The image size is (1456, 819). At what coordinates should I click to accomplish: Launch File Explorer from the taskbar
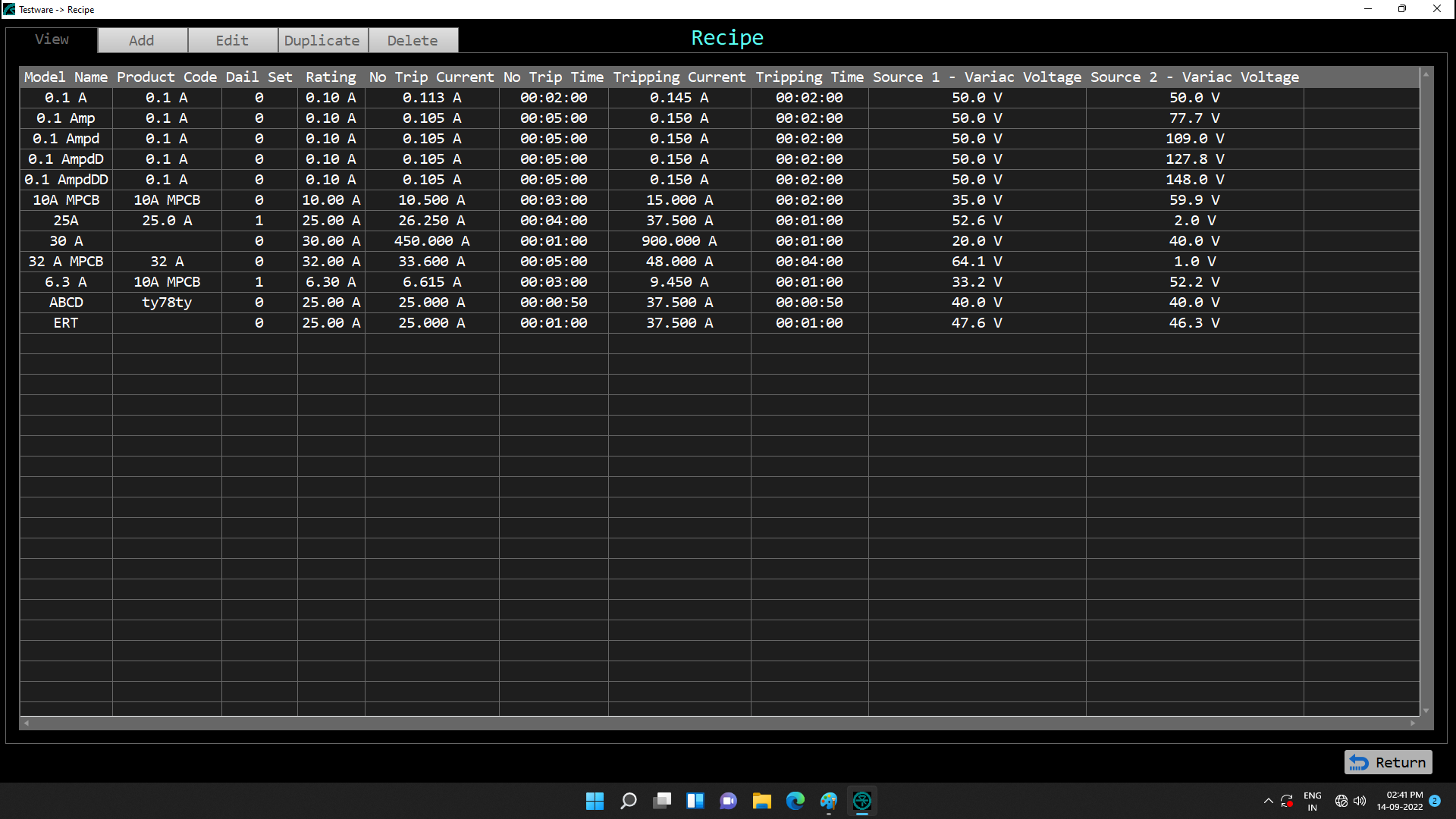coord(762,801)
